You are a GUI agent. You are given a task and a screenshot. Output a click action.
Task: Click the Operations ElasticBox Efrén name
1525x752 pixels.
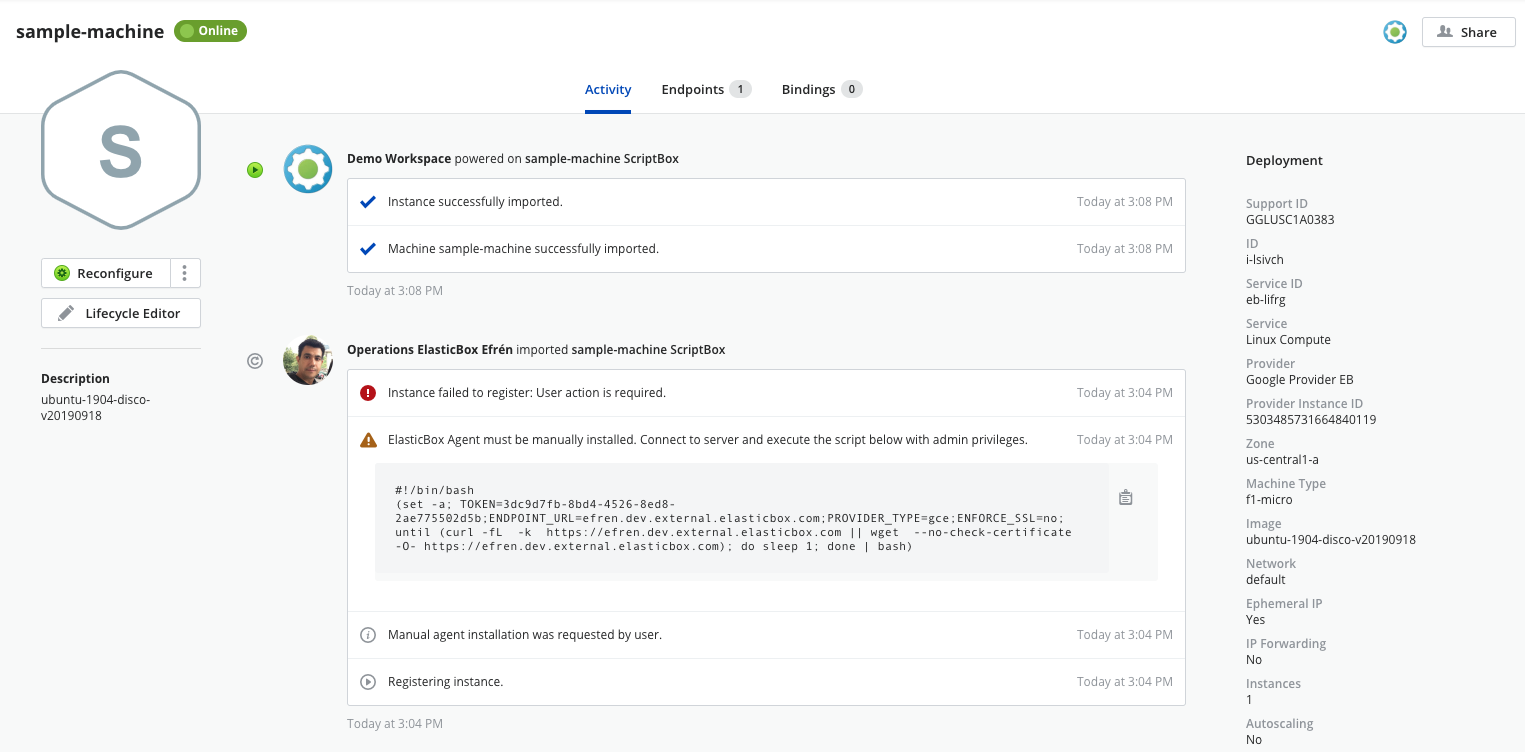point(430,350)
